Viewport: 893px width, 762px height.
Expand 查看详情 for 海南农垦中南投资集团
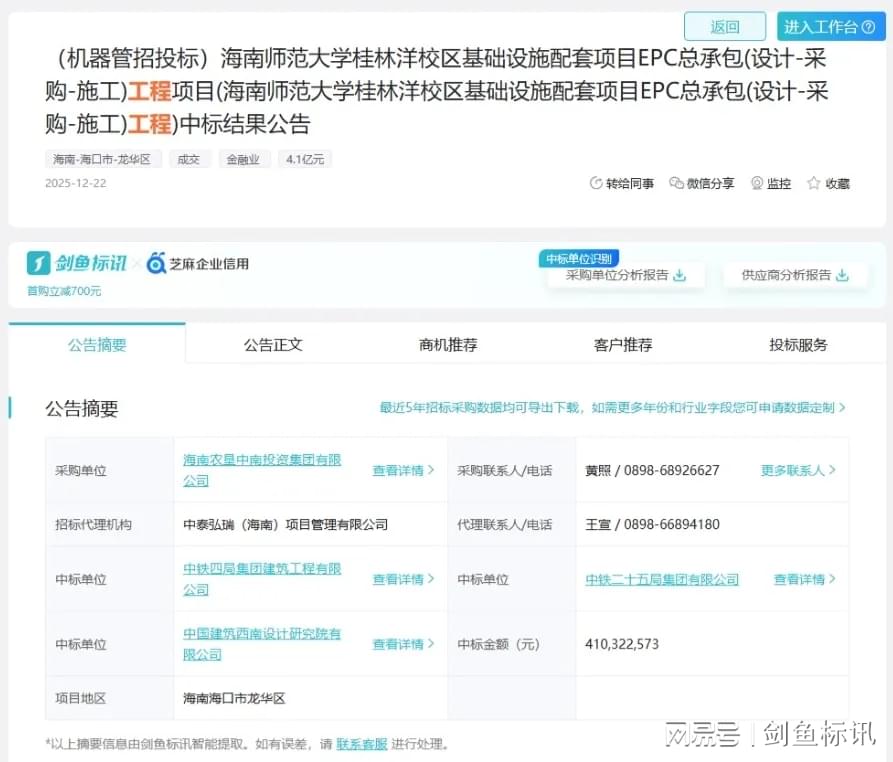[x=403, y=470]
